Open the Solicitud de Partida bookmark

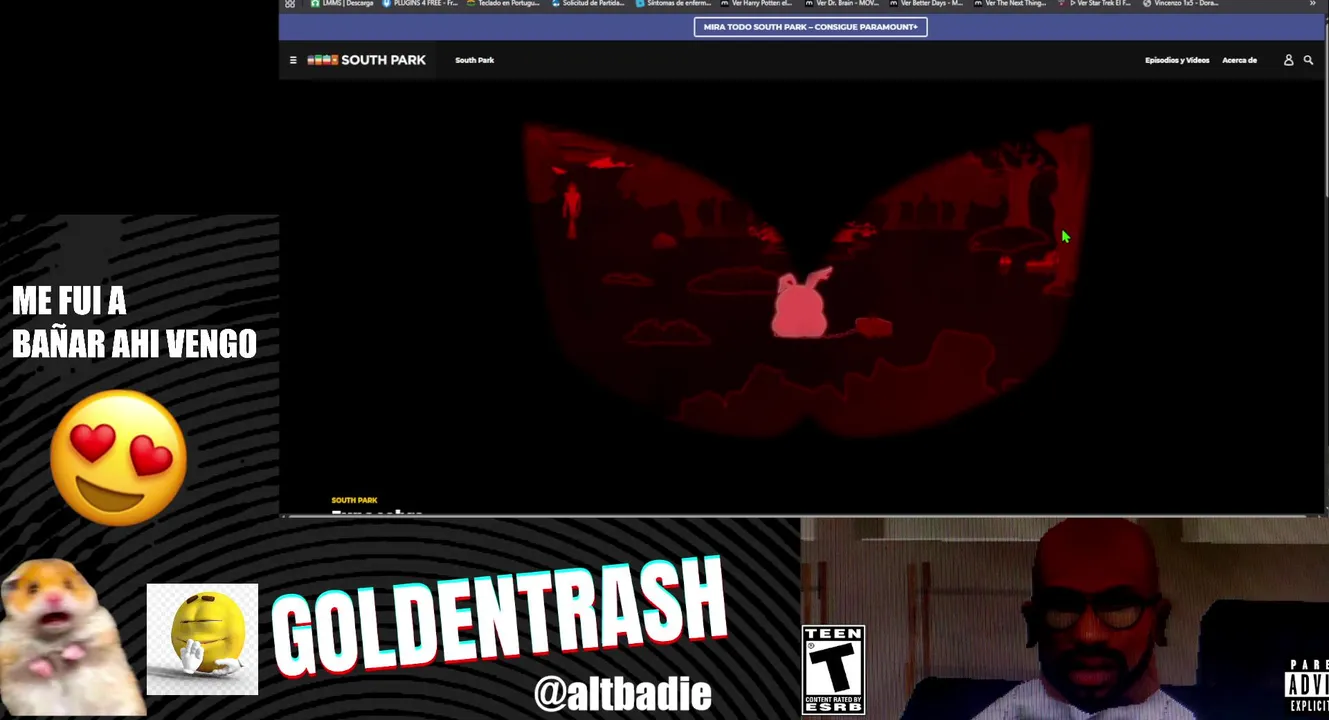588,4
